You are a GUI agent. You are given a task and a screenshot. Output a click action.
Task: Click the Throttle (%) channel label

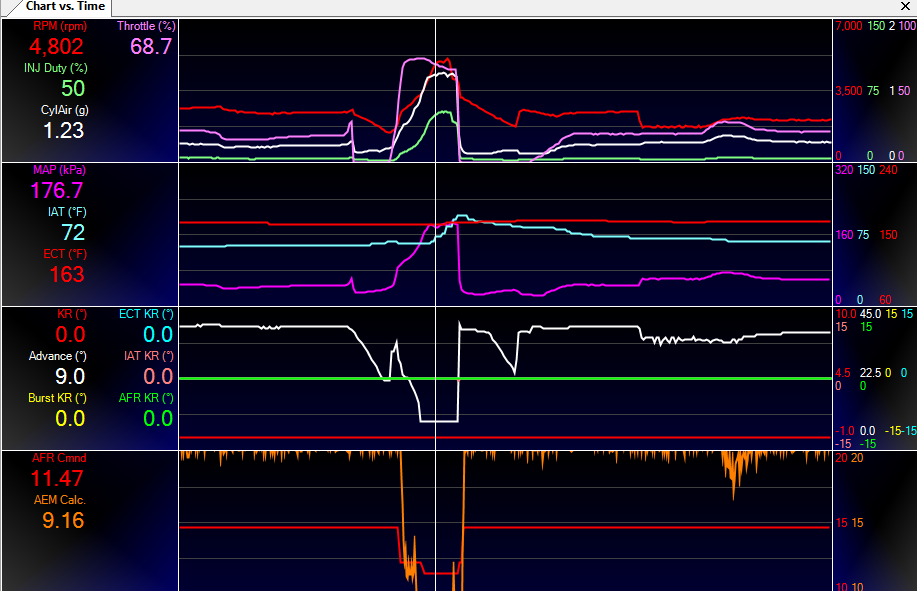(x=146, y=26)
